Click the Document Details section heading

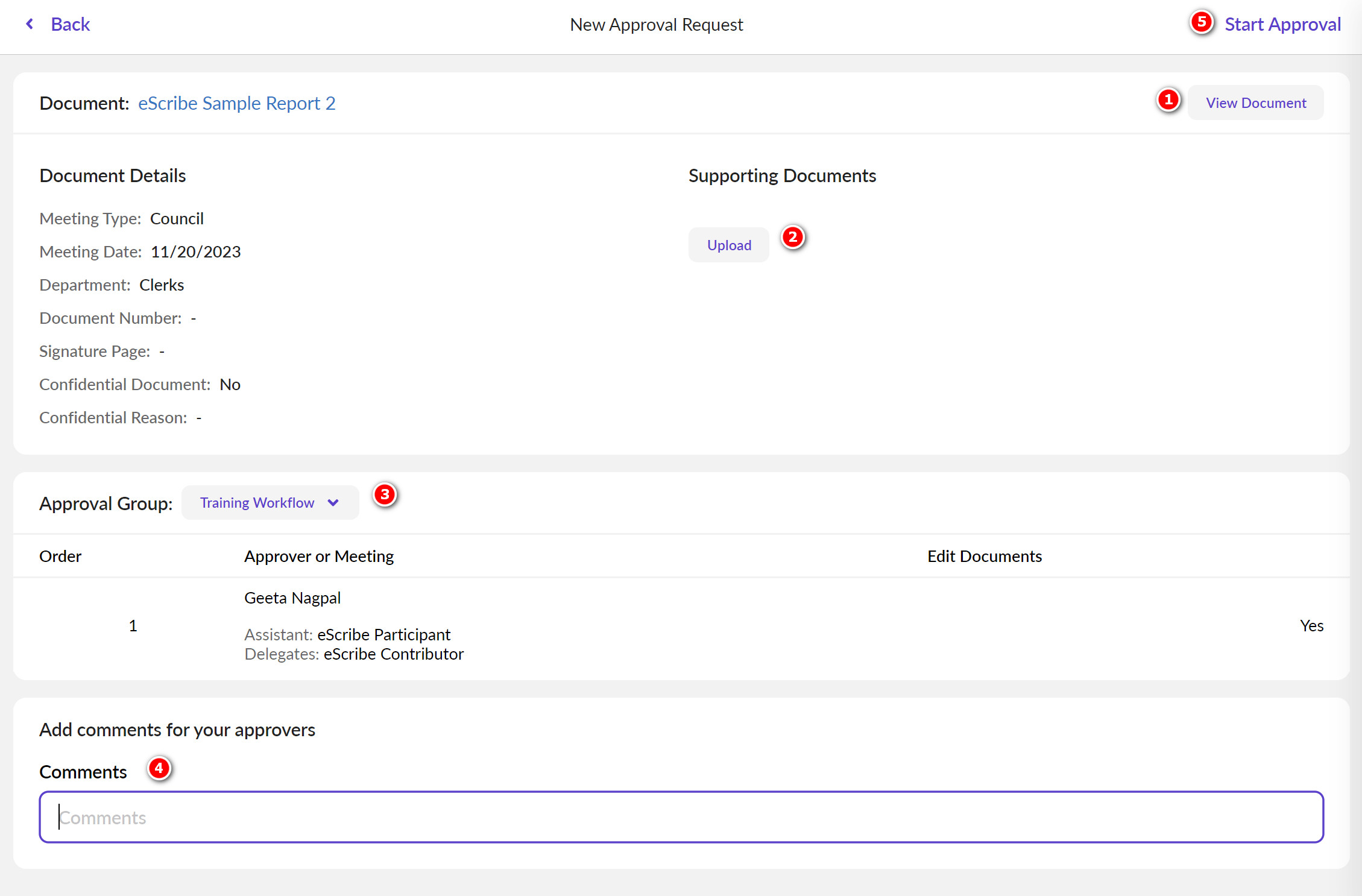112,175
